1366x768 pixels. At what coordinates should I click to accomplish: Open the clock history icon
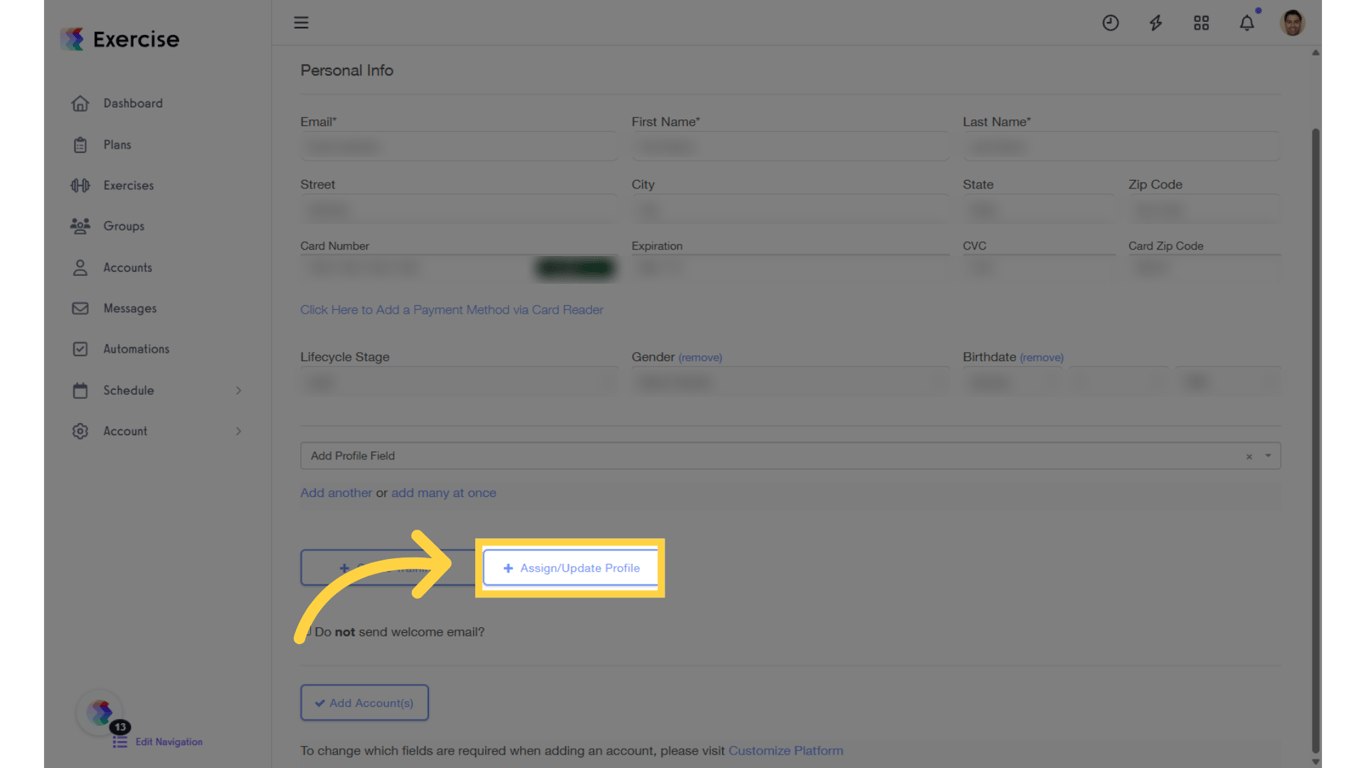tap(1110, 22)
